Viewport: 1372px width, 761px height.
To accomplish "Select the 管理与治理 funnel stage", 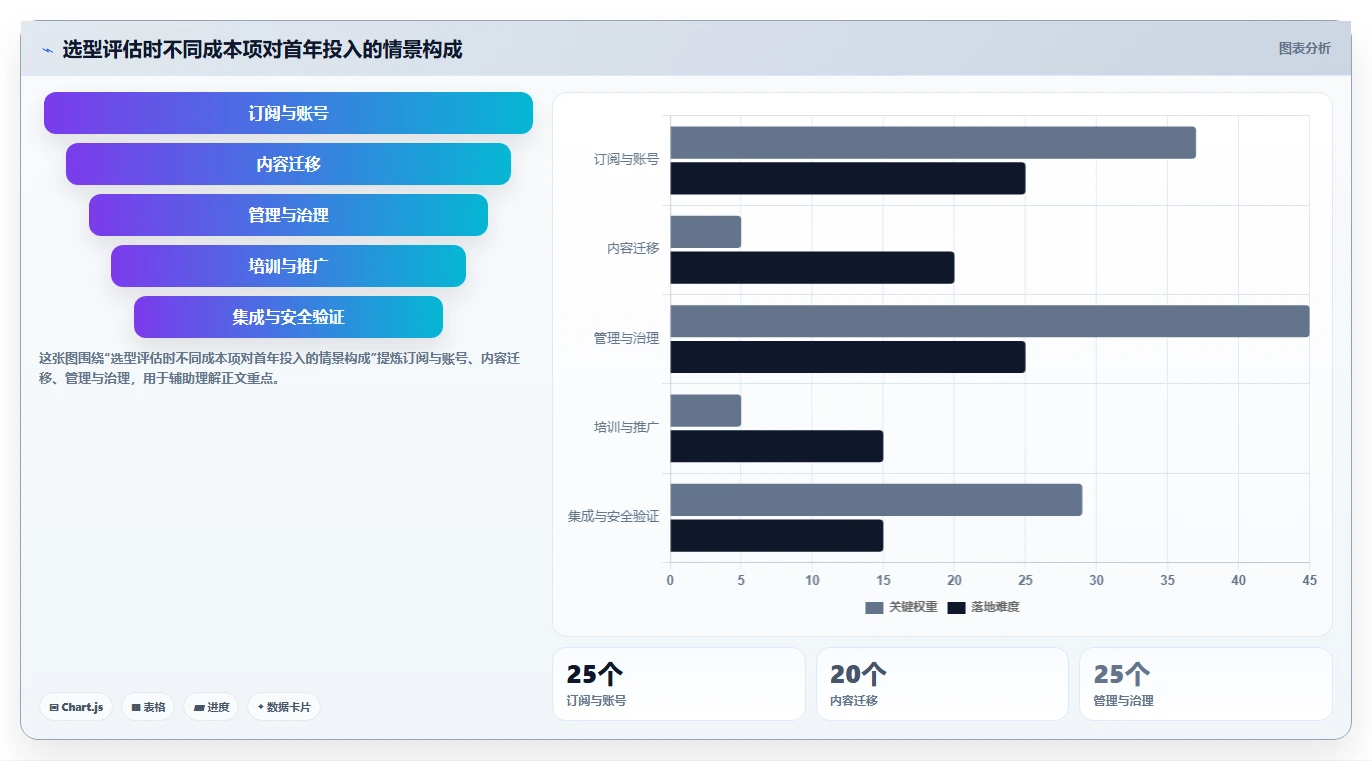I will point(288,215).
